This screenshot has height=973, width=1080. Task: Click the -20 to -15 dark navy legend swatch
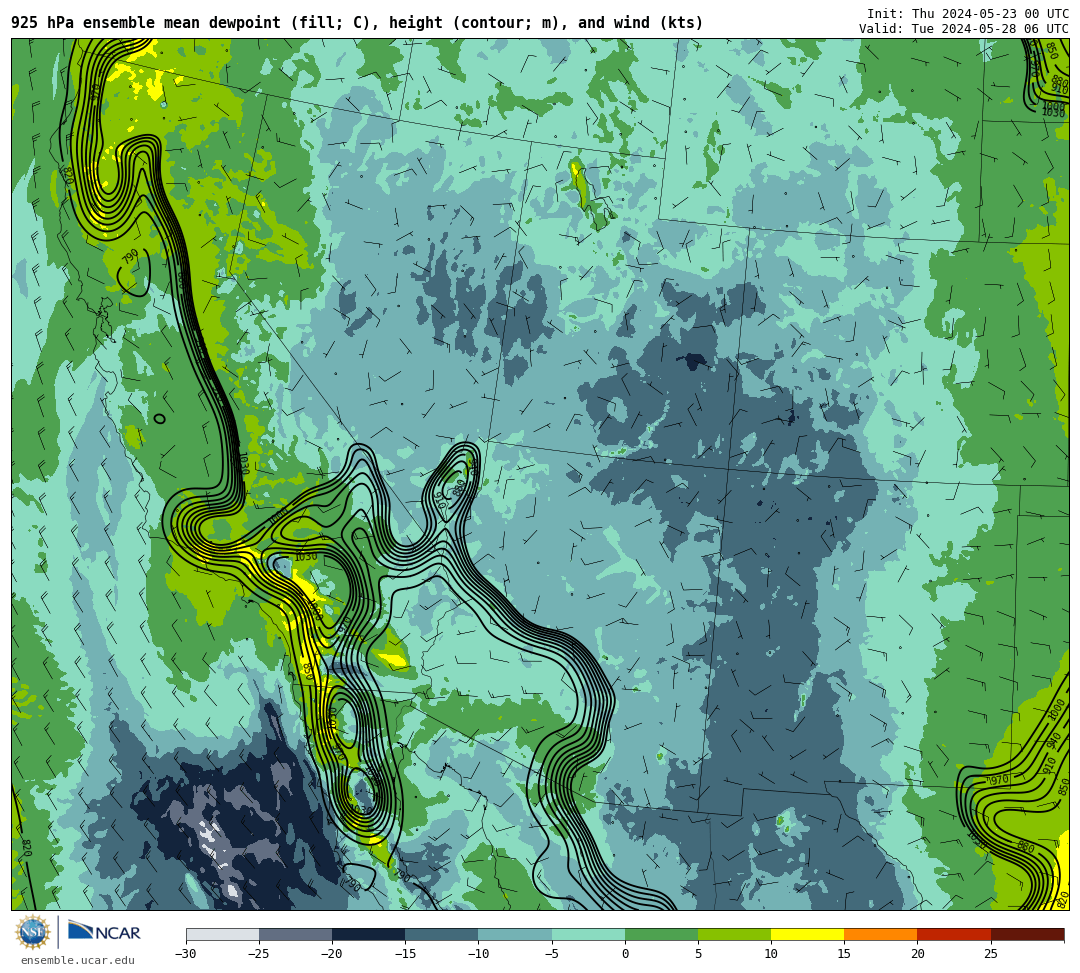(368, 934)
